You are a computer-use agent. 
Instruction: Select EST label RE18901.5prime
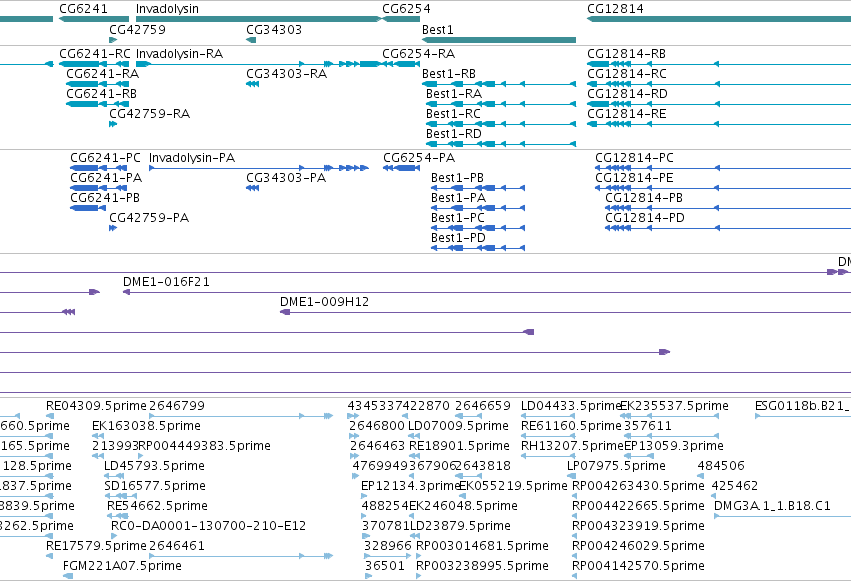click(x=459, y=446)
